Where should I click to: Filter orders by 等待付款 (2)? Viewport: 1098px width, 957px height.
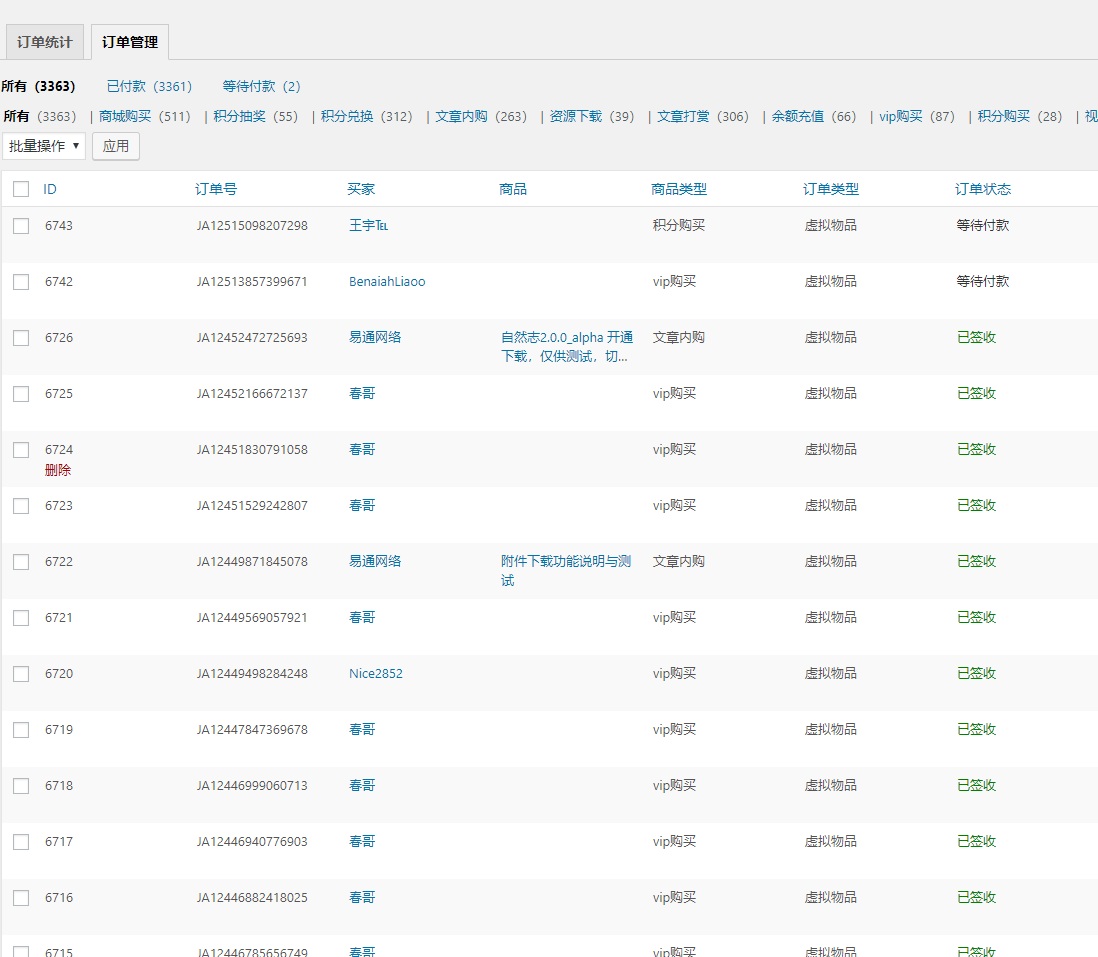pos(261,86)
